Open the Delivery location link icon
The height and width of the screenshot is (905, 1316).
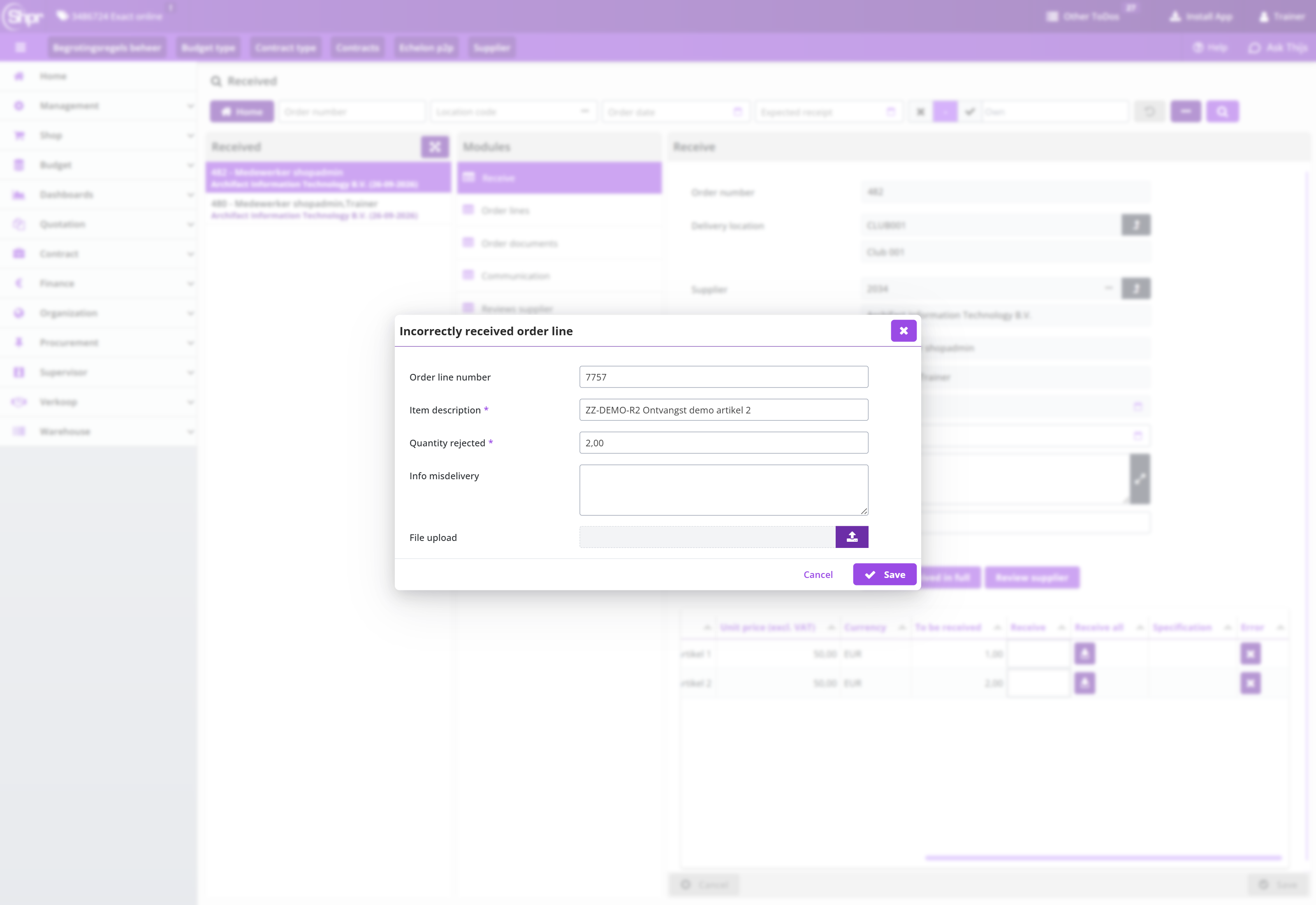click(1136, 225)
